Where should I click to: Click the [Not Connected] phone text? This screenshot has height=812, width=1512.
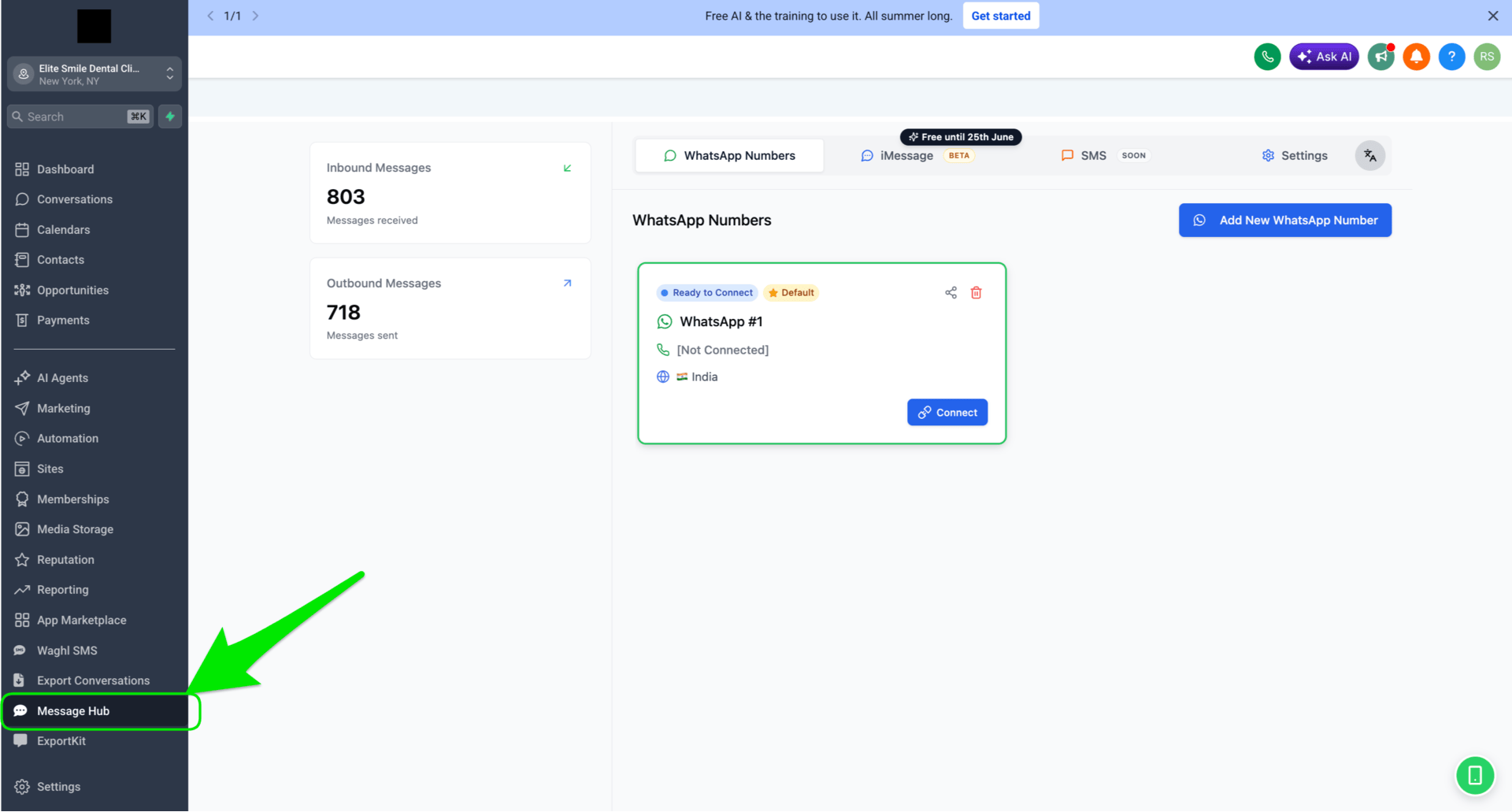pos(723,350)
